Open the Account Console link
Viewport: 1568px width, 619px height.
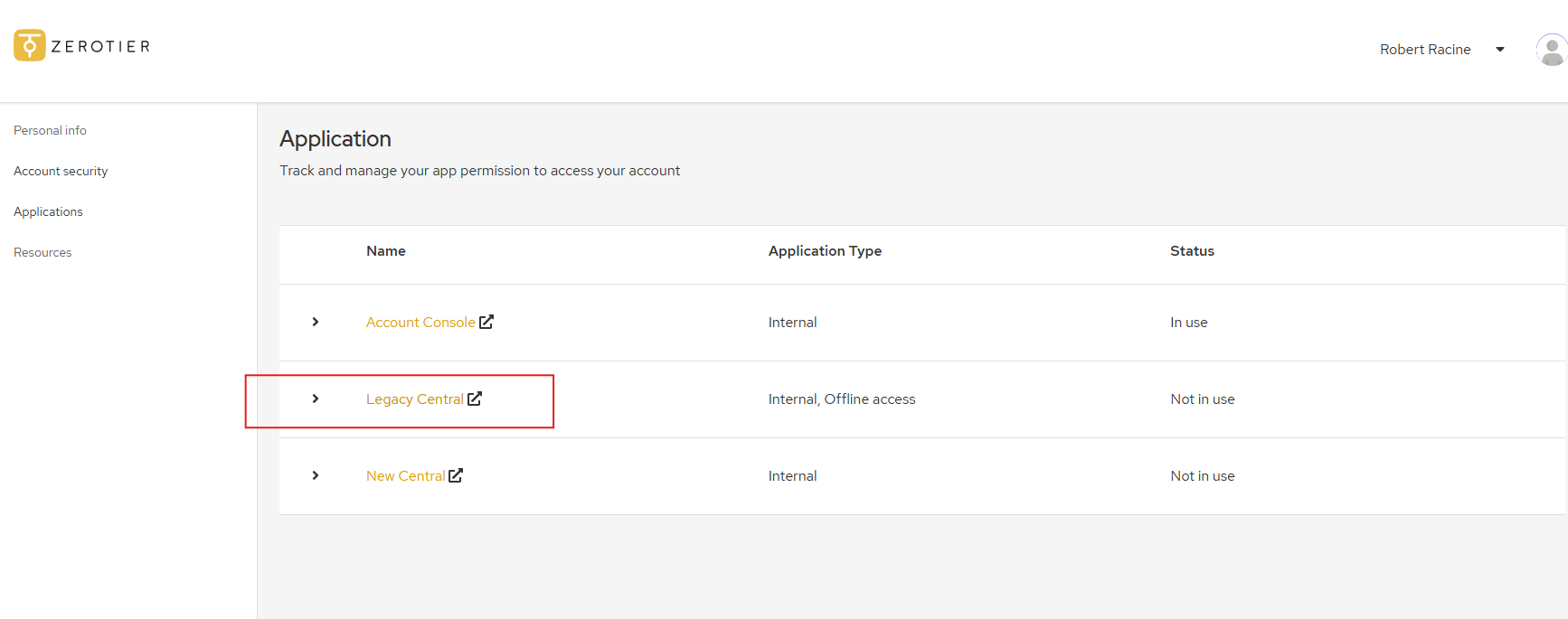(420, 323)
